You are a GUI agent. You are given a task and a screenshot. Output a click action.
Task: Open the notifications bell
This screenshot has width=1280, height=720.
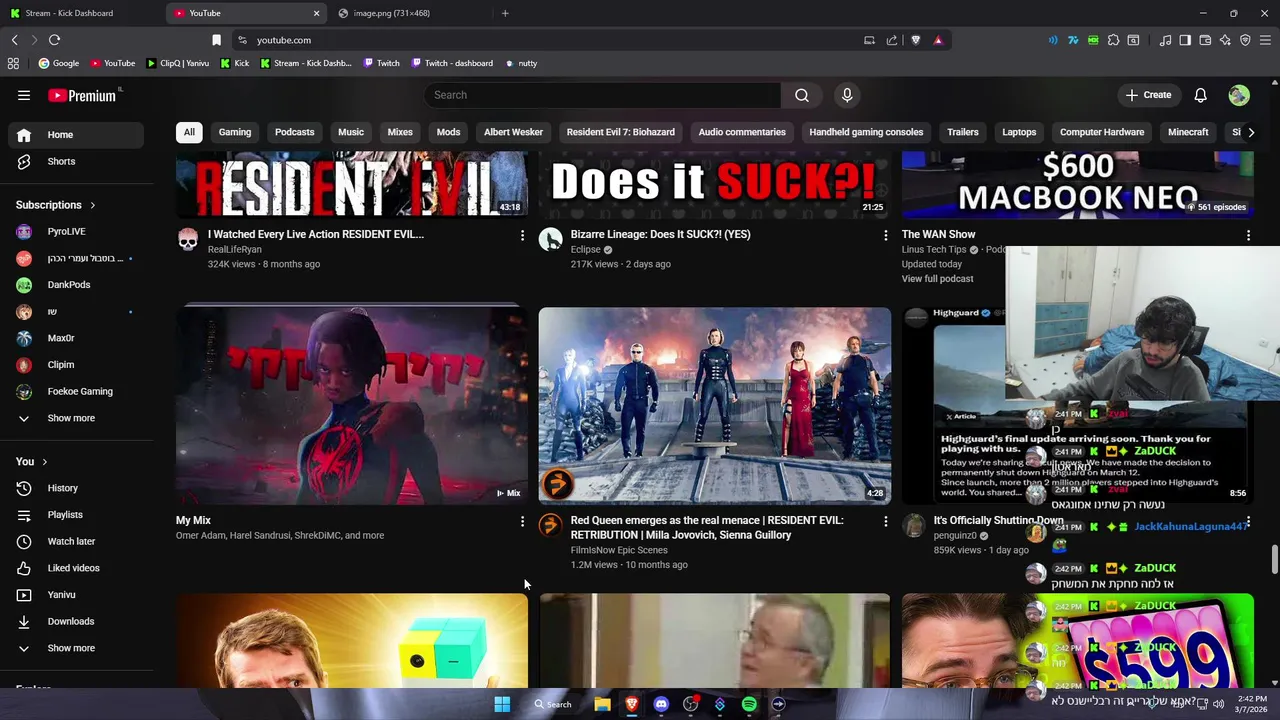[1200, 95]
